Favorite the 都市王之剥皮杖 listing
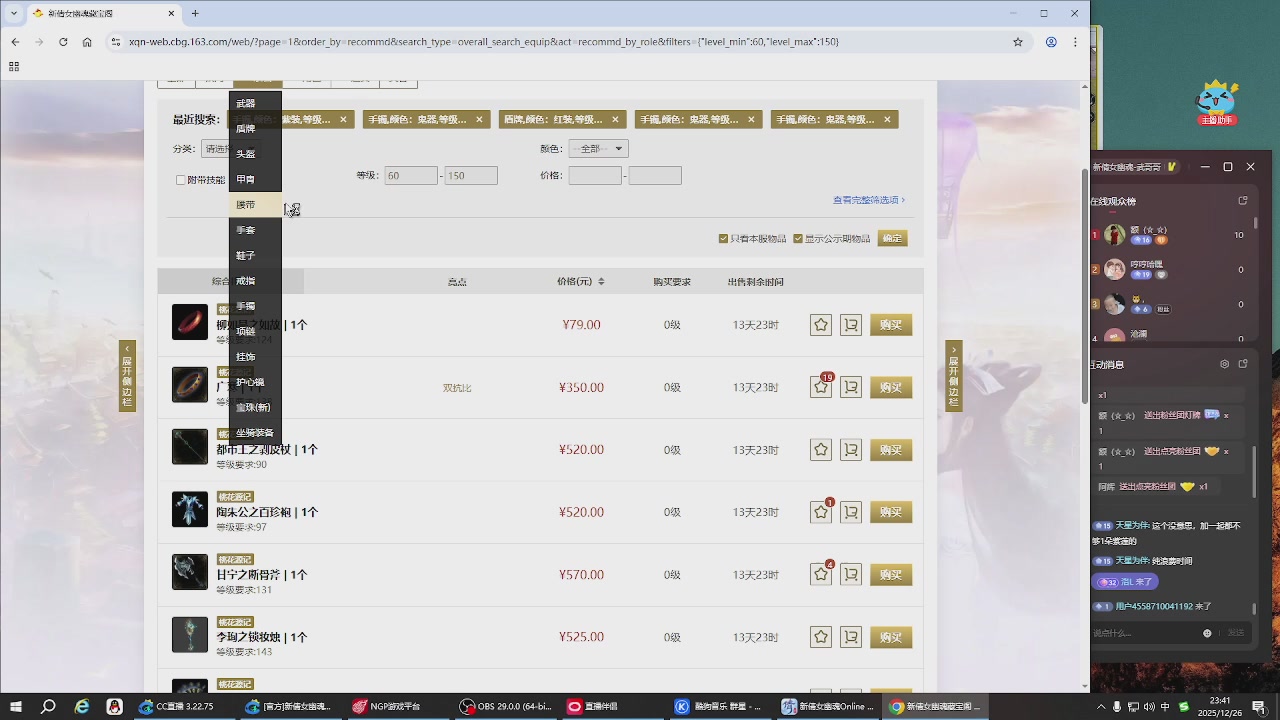This screenshot has height=720, width=1280. coord(821,450)
